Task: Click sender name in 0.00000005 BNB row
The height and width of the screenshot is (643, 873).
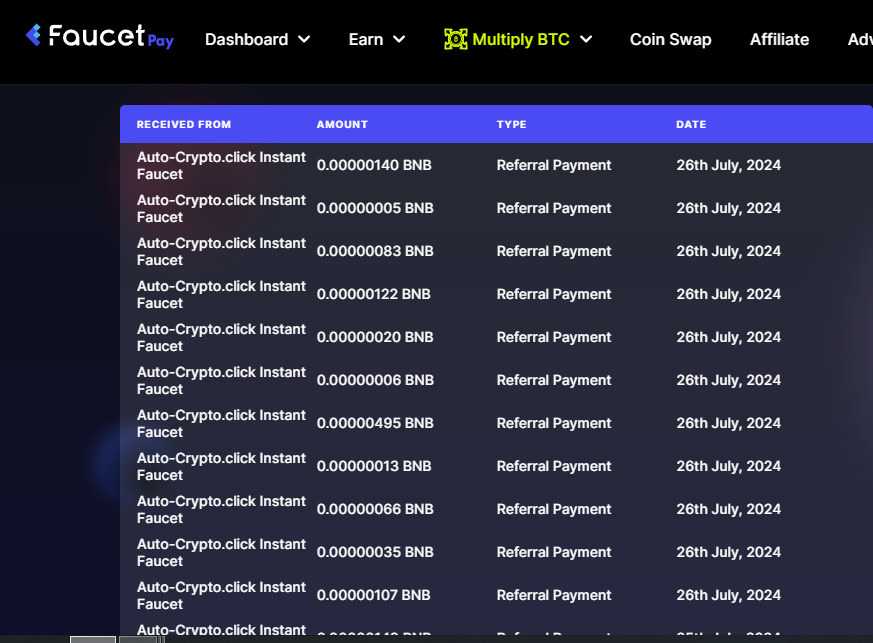Action: click(x=222, y=208)
